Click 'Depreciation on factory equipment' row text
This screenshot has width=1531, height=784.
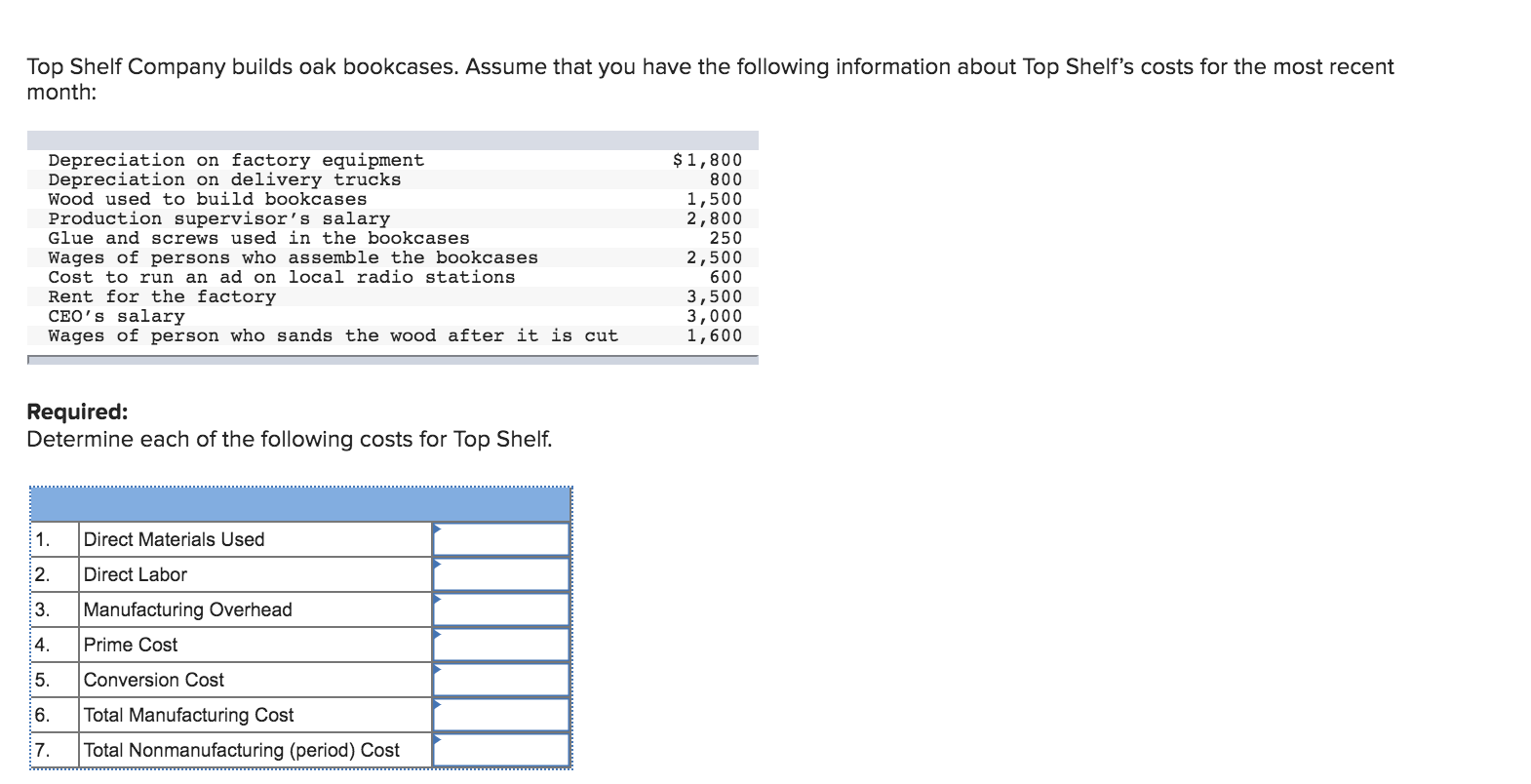tap(236, 160)
